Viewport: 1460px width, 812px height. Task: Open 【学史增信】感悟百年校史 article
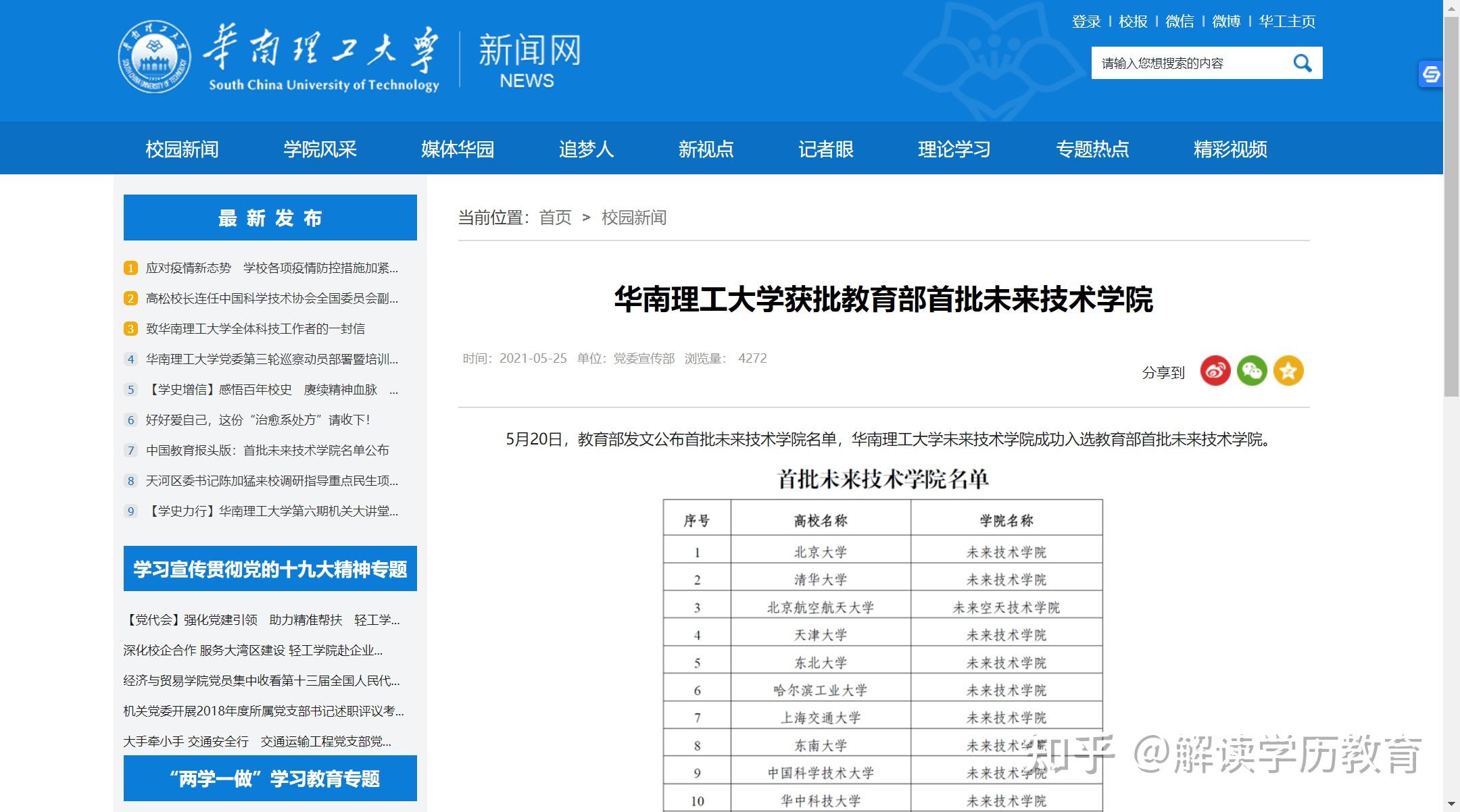(x=272, y=390)
